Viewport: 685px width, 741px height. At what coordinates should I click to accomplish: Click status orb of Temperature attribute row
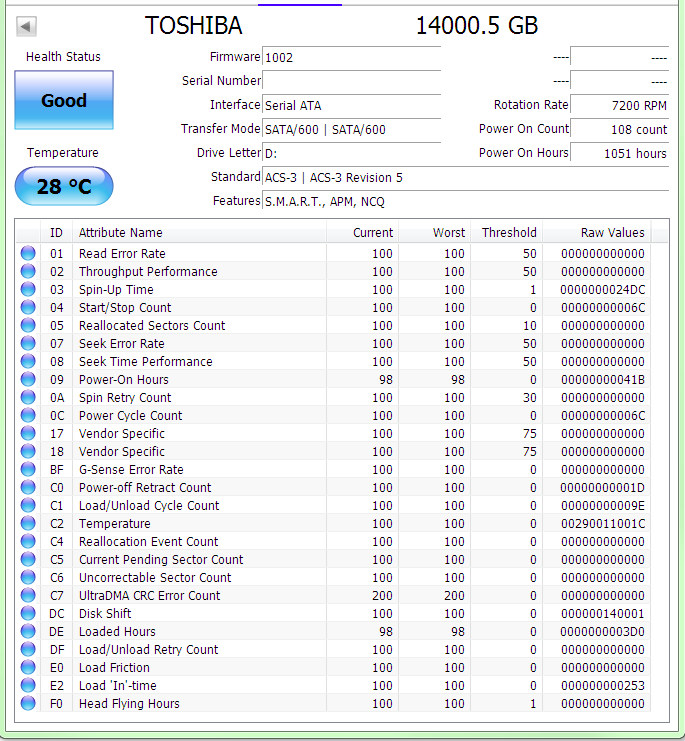pyautogui.click(x=28, y=523)
